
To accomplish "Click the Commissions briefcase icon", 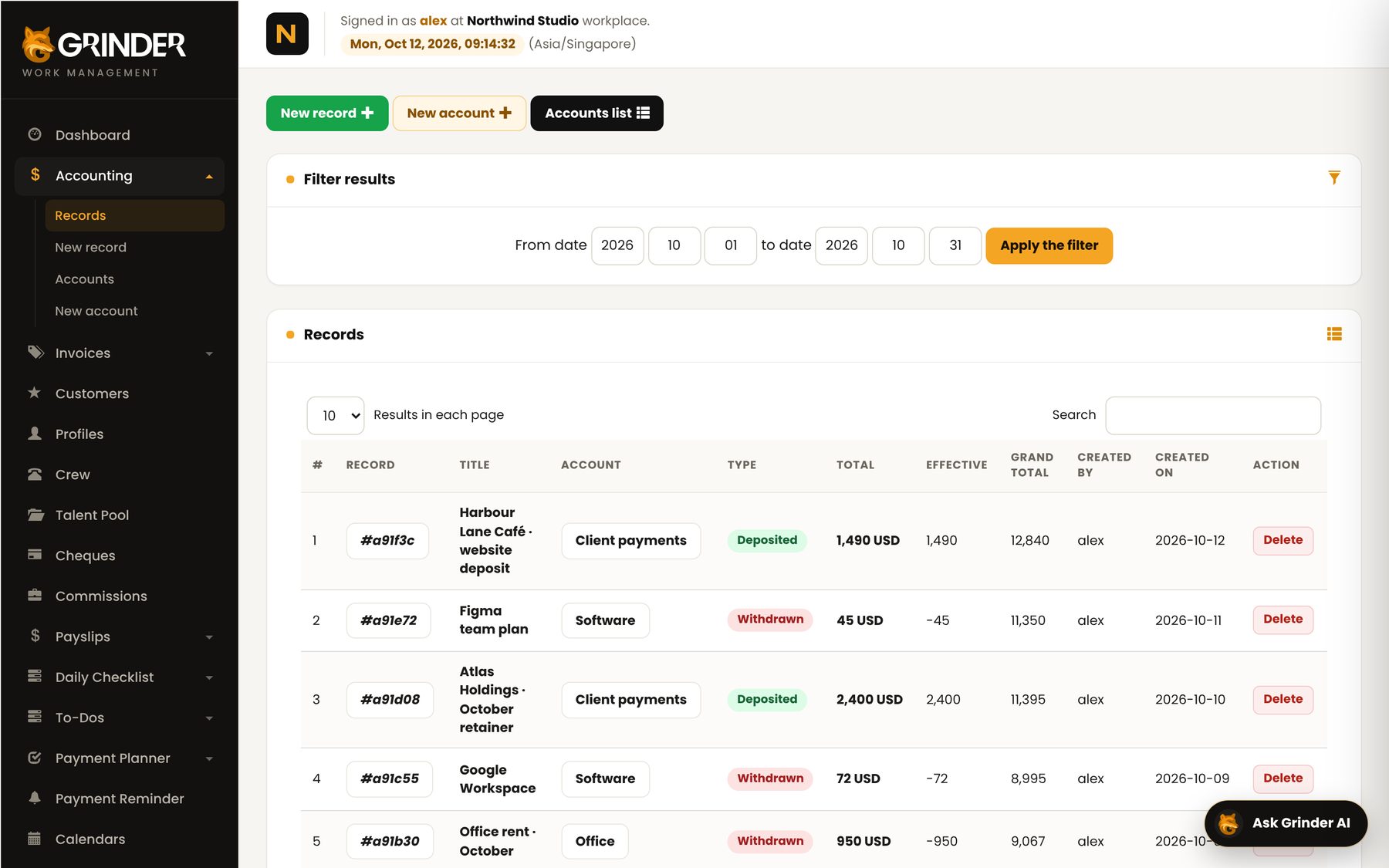I will [35, 596].
